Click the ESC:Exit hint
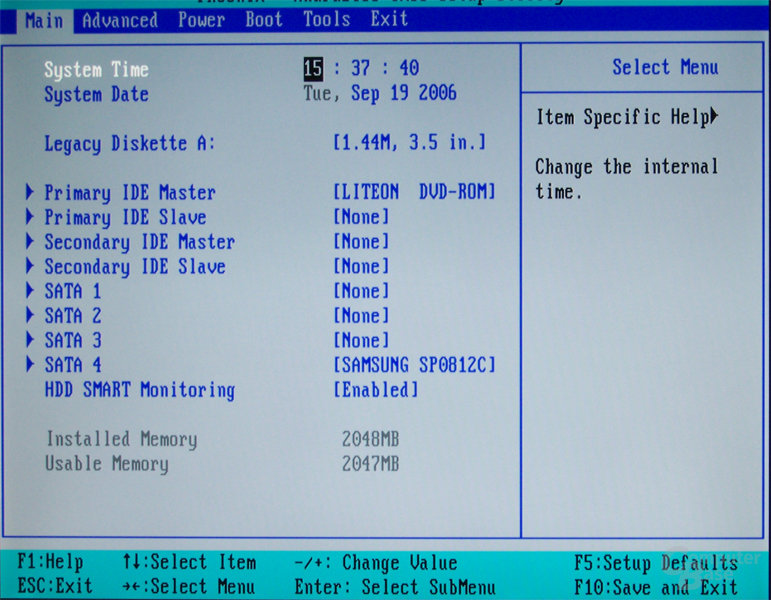The width and height of the screenshot is (771, 600). coord(55,586)
